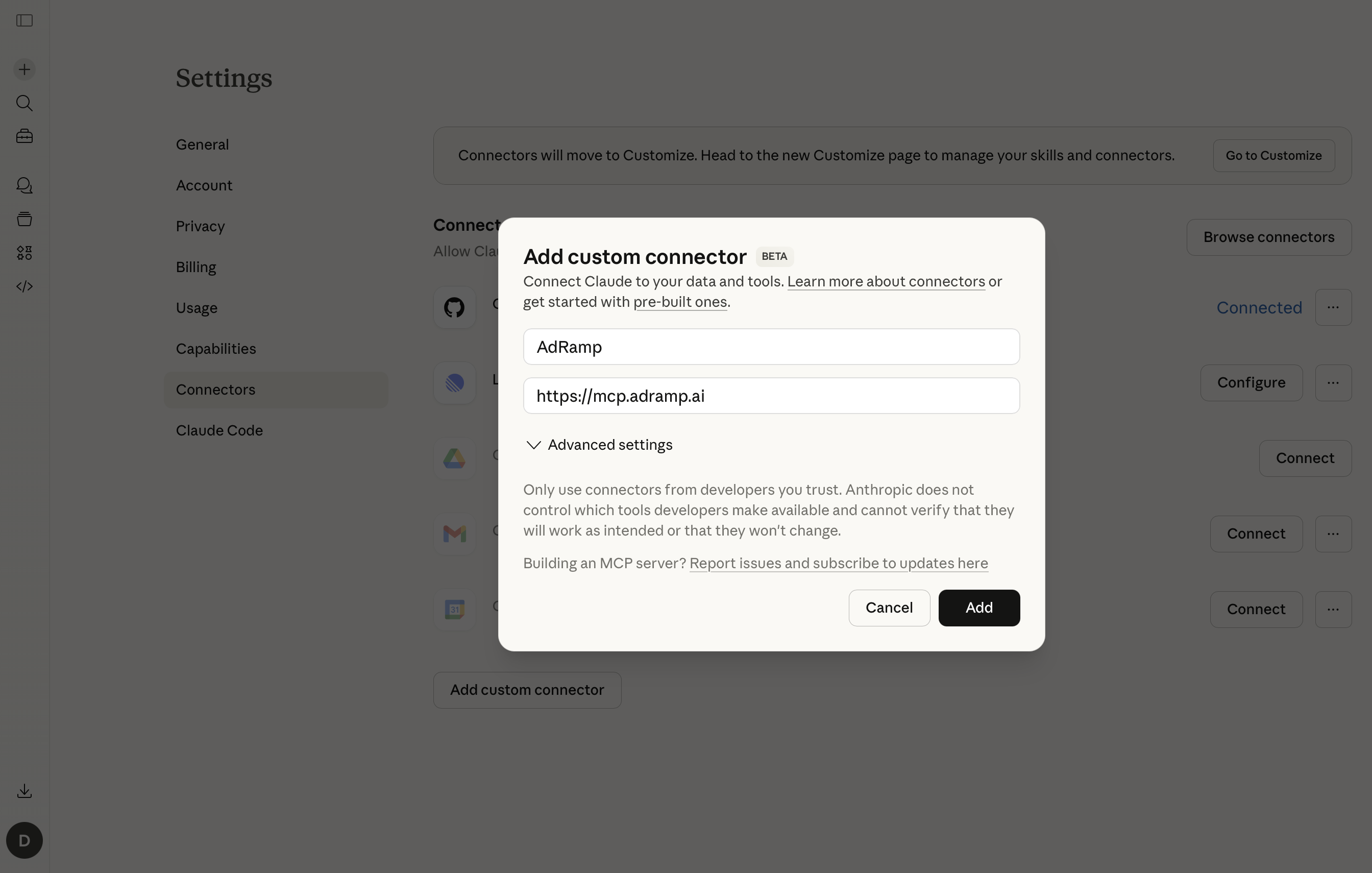Toggle the sidebar panel open
1372x873 pixels.
pos(24,21)
